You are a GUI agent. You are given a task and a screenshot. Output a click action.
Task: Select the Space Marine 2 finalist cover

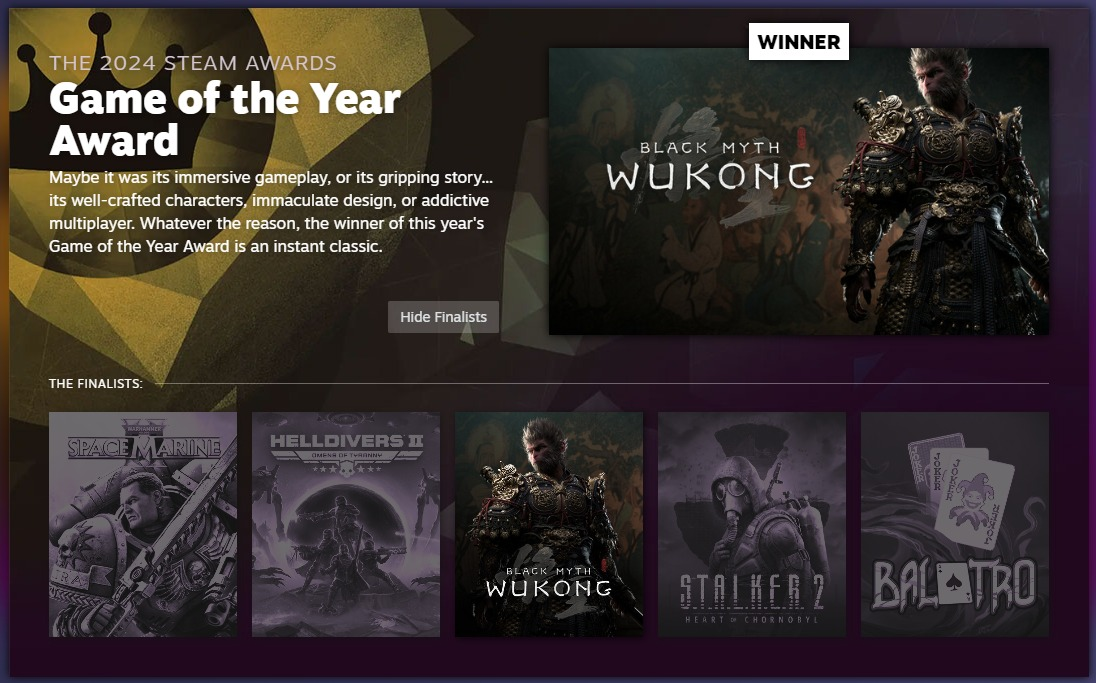tap(143, 524)
